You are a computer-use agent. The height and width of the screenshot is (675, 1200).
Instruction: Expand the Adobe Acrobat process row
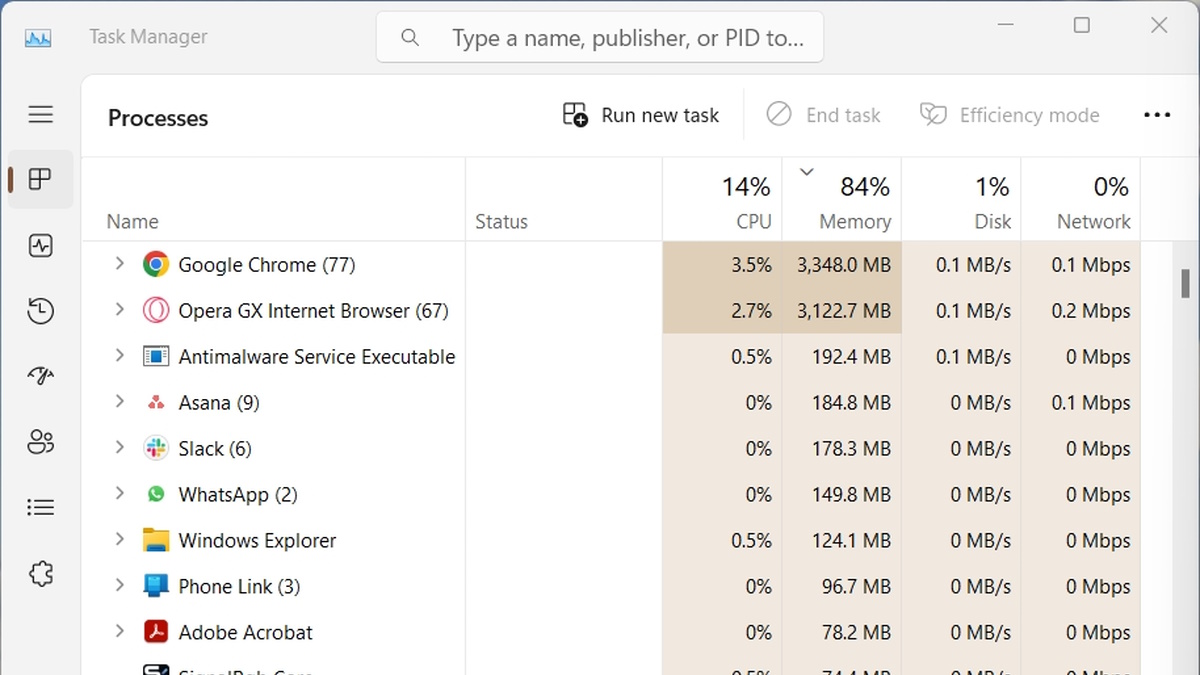pos(119,631)
